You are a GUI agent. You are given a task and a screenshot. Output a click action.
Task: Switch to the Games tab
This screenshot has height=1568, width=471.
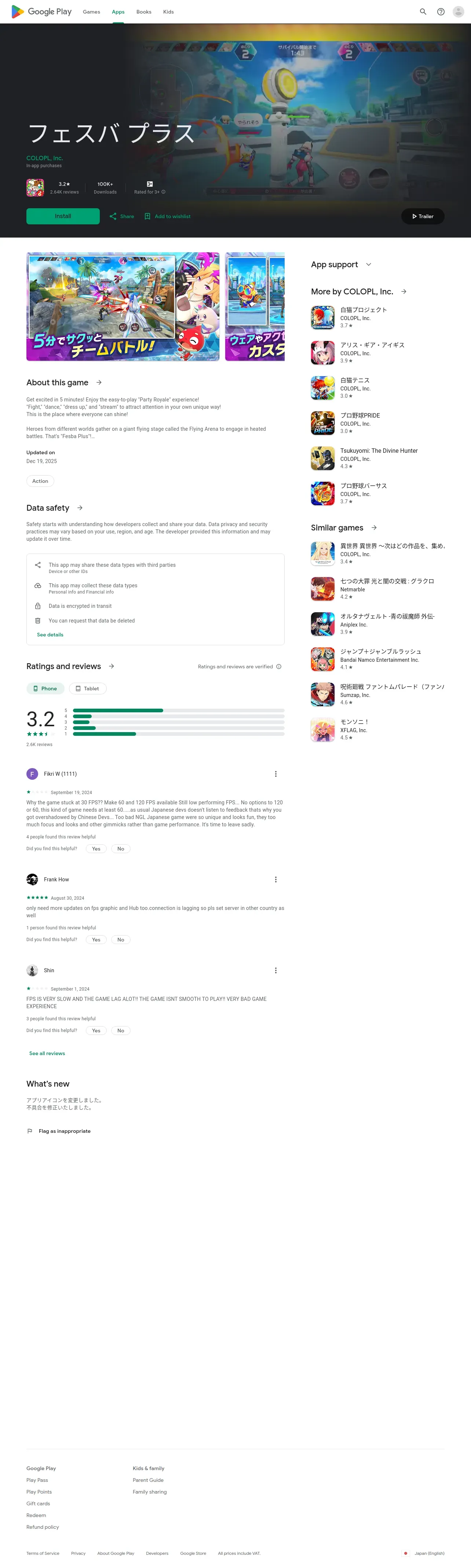tap(91, 12)
